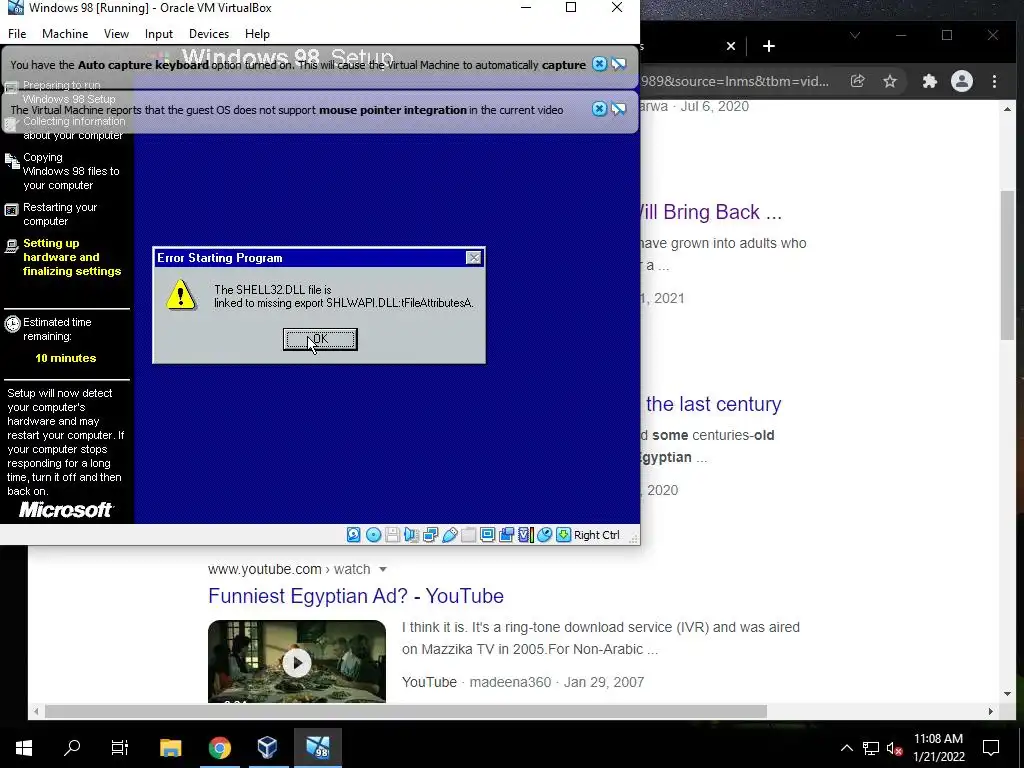Screen dimensions: 1024x768
Task: Open a new tab in Chrome
Action: [769, 46]
